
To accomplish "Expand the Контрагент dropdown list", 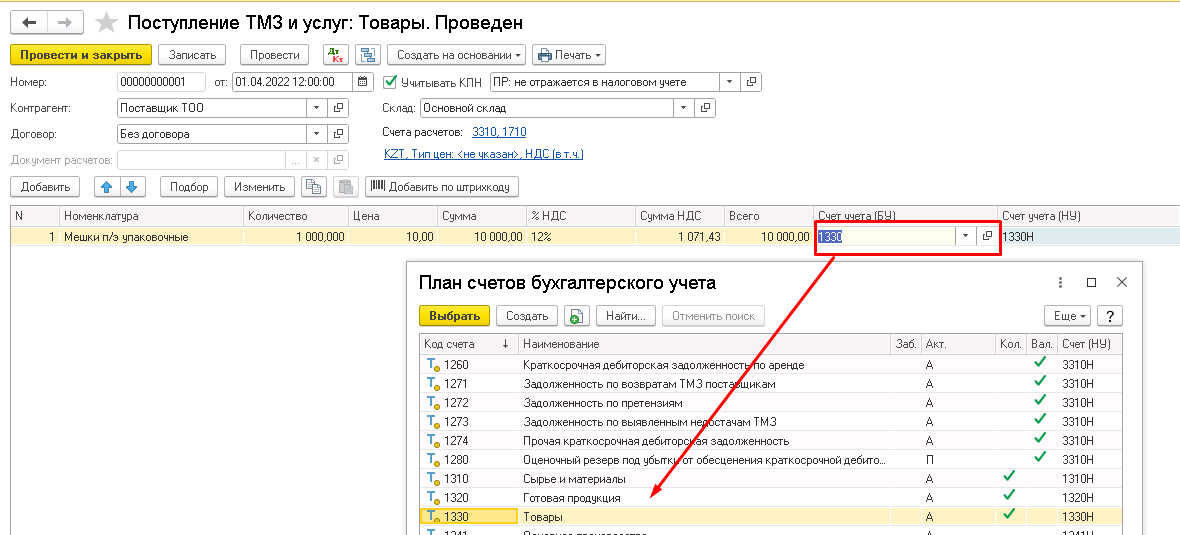I will [316, 108].
